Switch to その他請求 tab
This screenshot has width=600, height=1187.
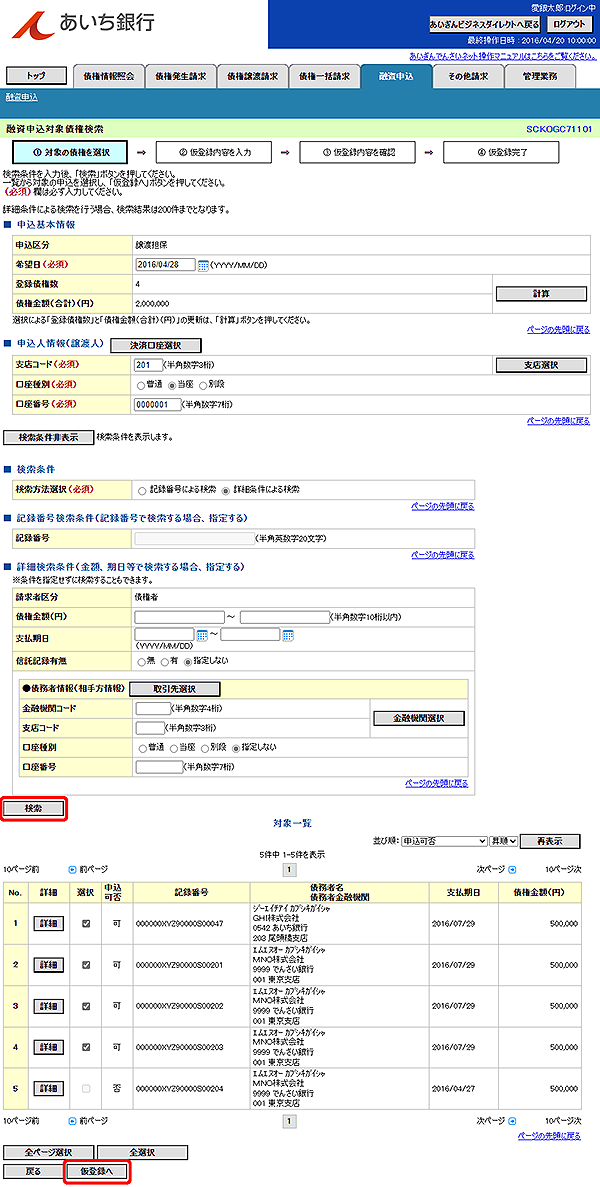click(x=468, y=76)
